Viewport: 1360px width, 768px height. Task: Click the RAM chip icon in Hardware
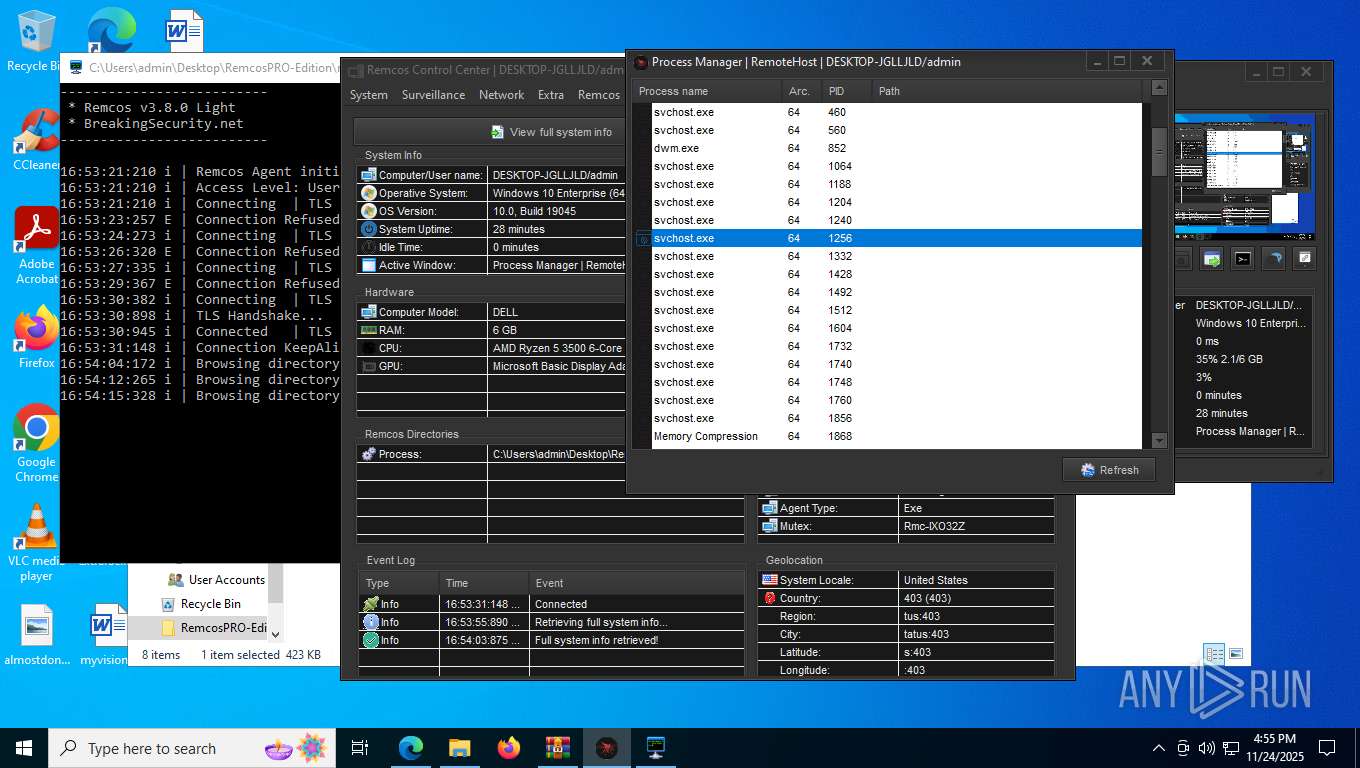pos(369,330)
